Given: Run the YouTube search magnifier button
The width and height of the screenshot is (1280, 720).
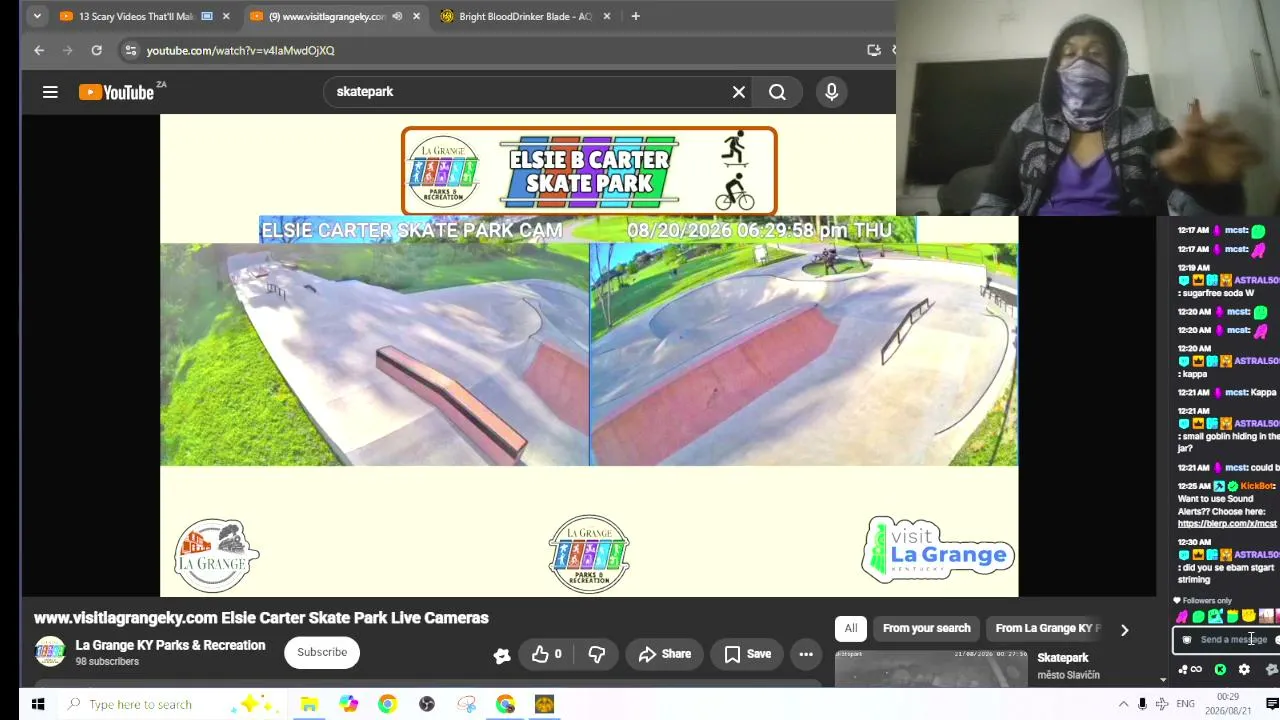Looking at the screenshot, I should 777,92.
